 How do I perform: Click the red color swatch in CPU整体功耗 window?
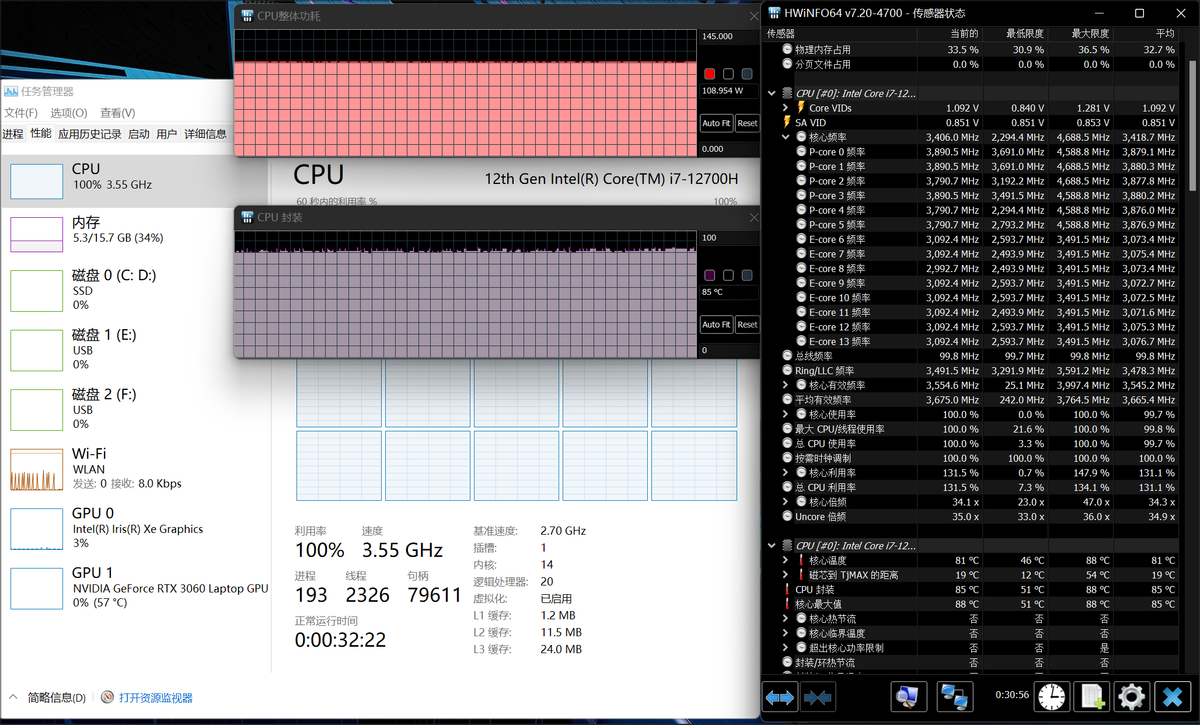pos(709,74)
